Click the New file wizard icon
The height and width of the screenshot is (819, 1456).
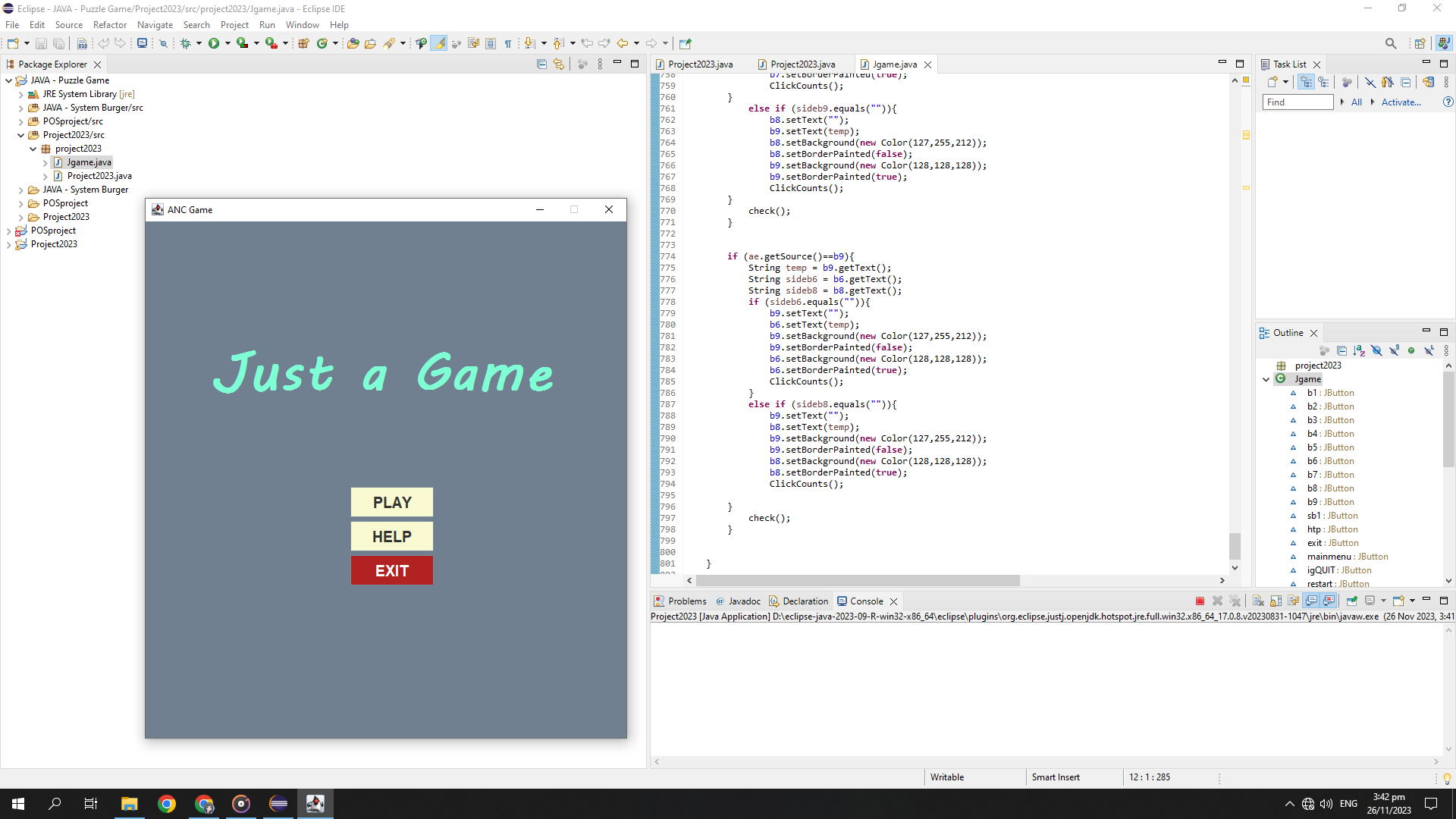click(x=13, y=43)
